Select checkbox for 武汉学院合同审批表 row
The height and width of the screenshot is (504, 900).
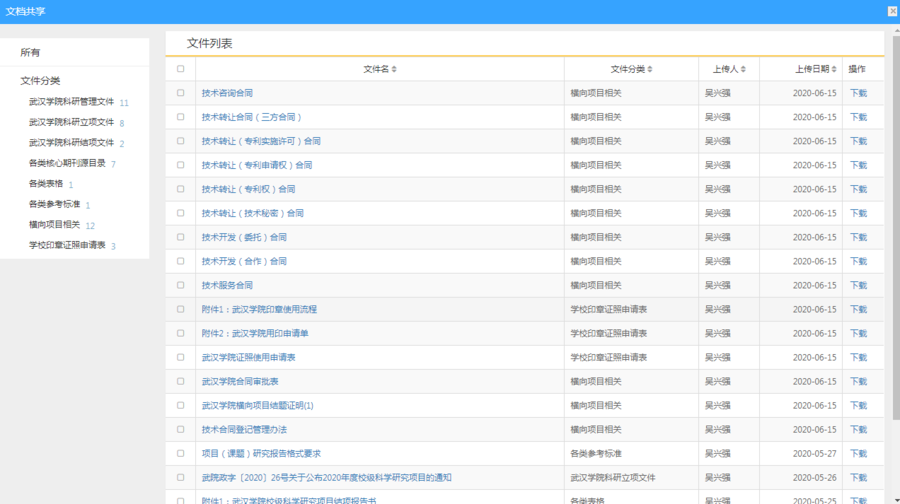coord(180,381)
